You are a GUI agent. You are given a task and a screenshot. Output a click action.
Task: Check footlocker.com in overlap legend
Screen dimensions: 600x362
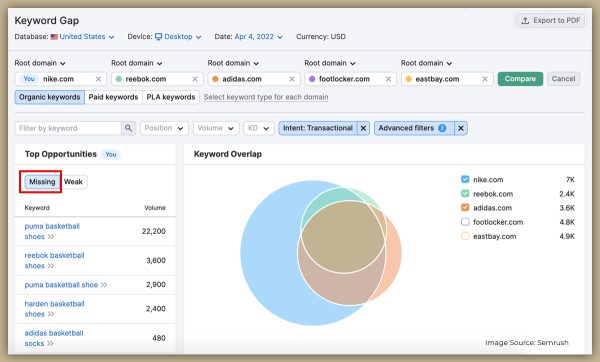click(x=465, y=222)
